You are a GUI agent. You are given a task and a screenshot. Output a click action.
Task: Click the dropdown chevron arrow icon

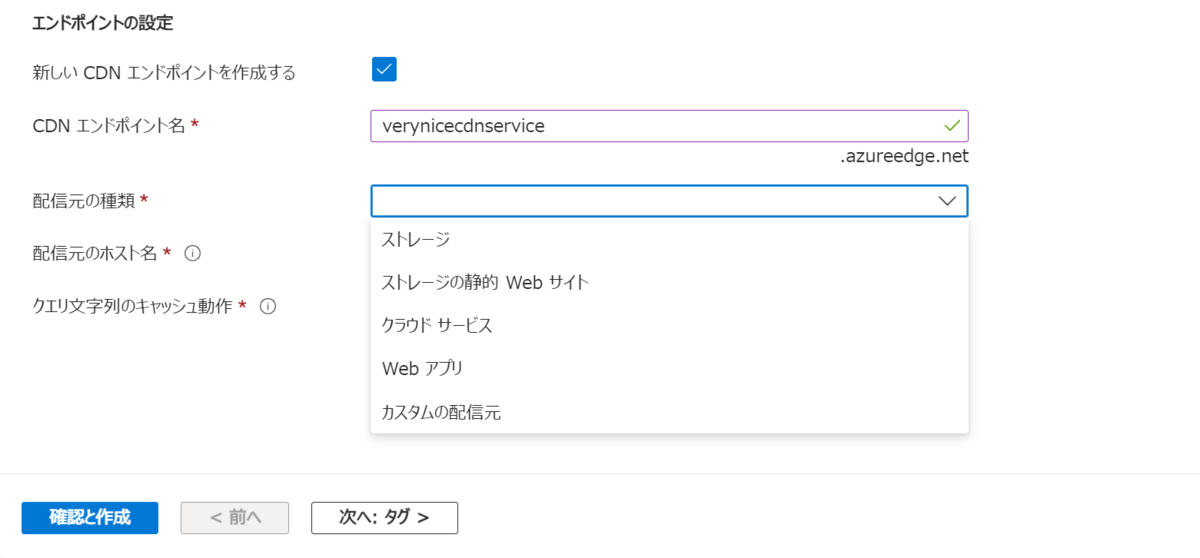(x=948, y=201)
